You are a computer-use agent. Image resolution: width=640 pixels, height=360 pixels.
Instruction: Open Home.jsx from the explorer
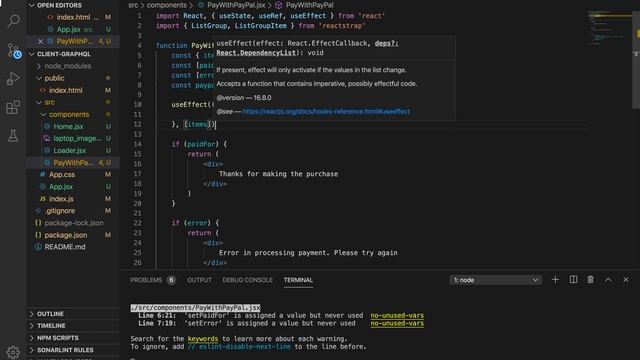(68, 127)
